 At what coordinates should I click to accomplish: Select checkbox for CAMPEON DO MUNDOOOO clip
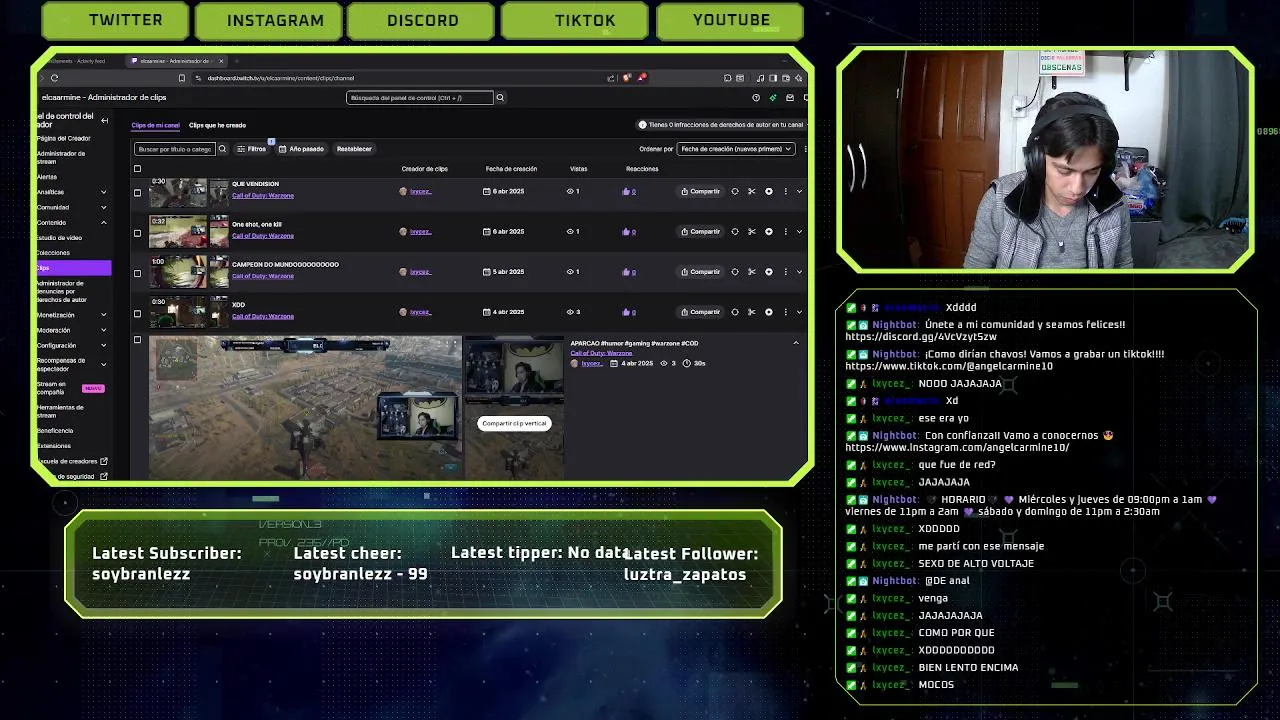[x=138, y=273]
